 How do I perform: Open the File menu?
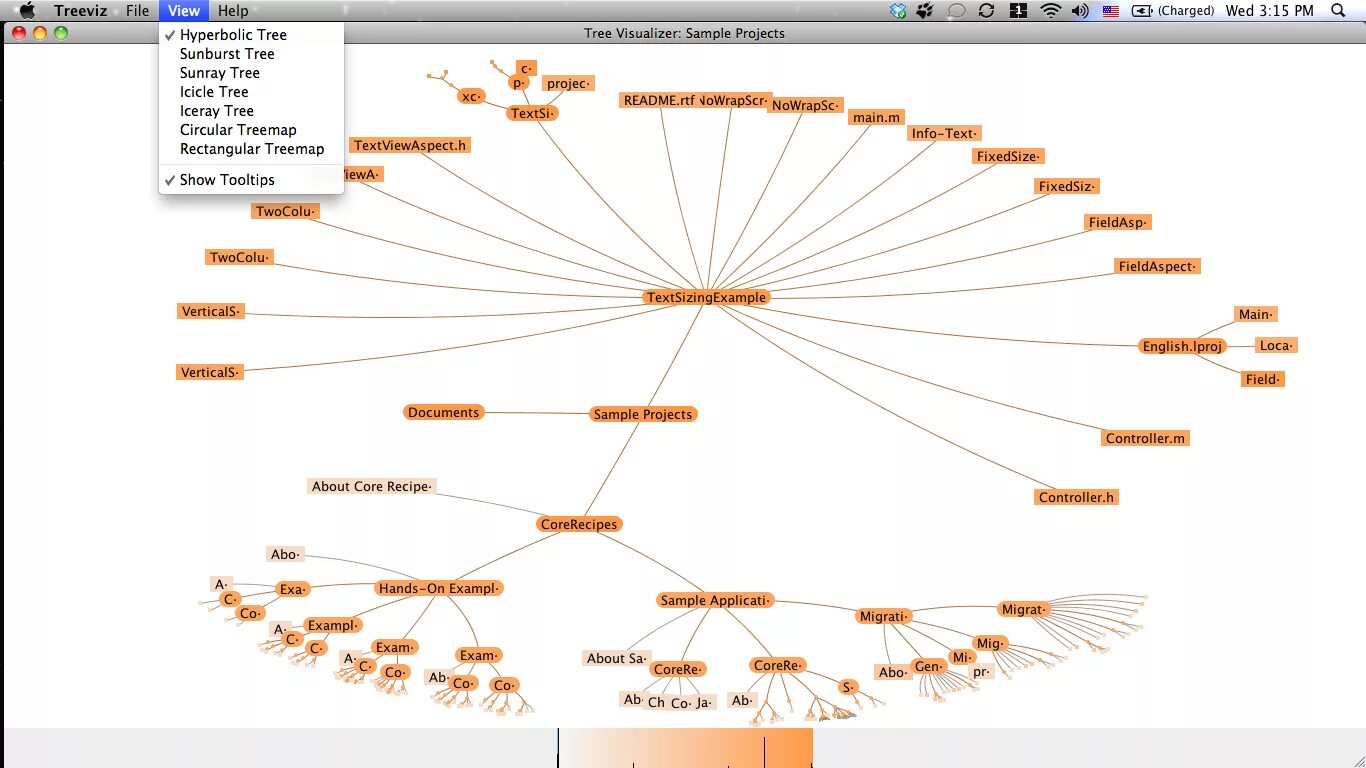137,11
